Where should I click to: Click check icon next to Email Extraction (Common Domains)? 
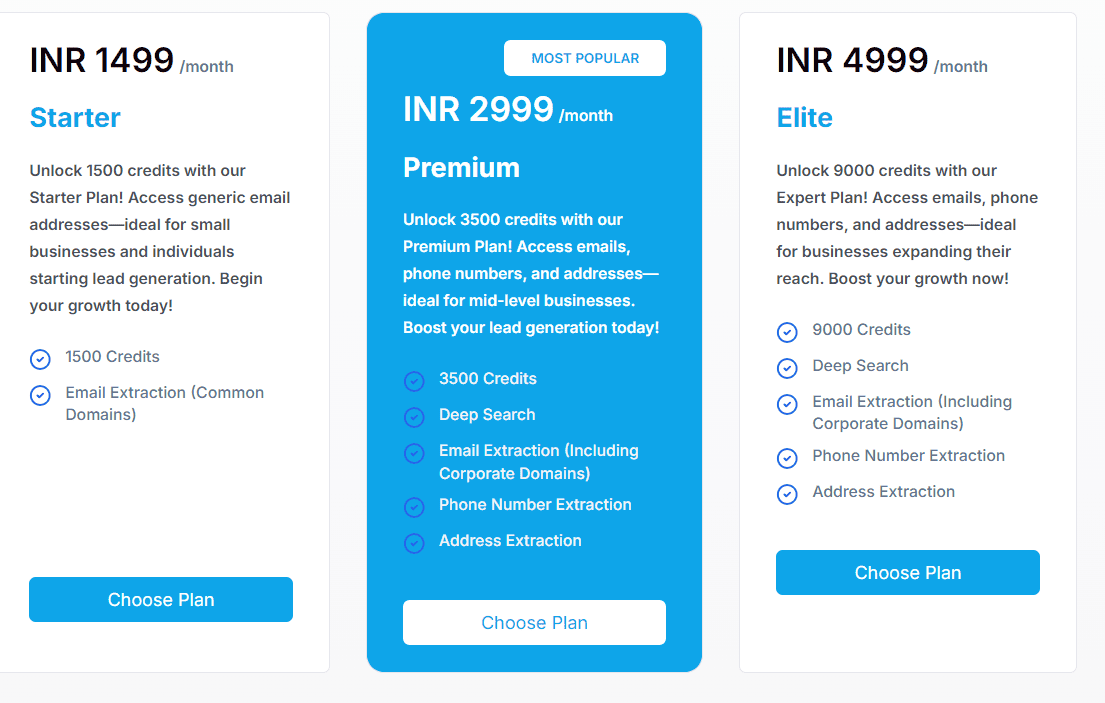pyautogui.click(x=40, y=395)
